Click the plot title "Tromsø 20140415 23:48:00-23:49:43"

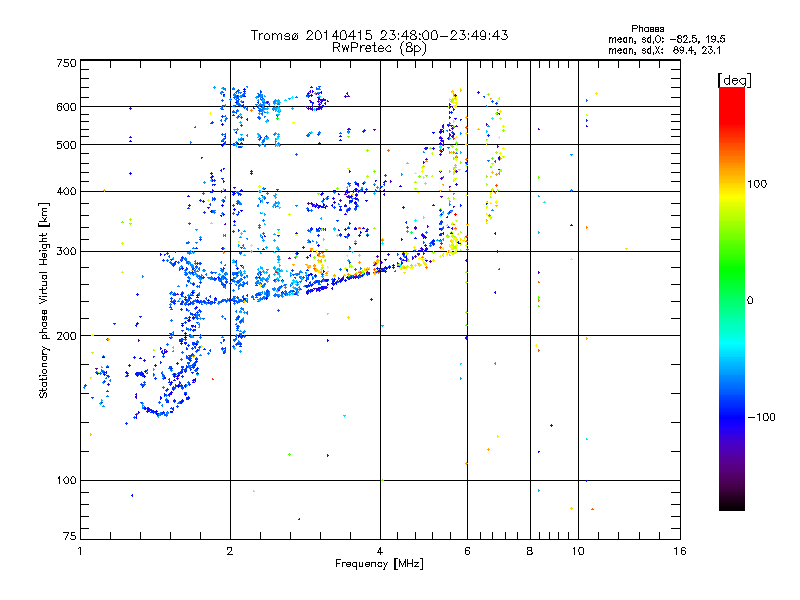pyautogui.click(x=379, y=35)
